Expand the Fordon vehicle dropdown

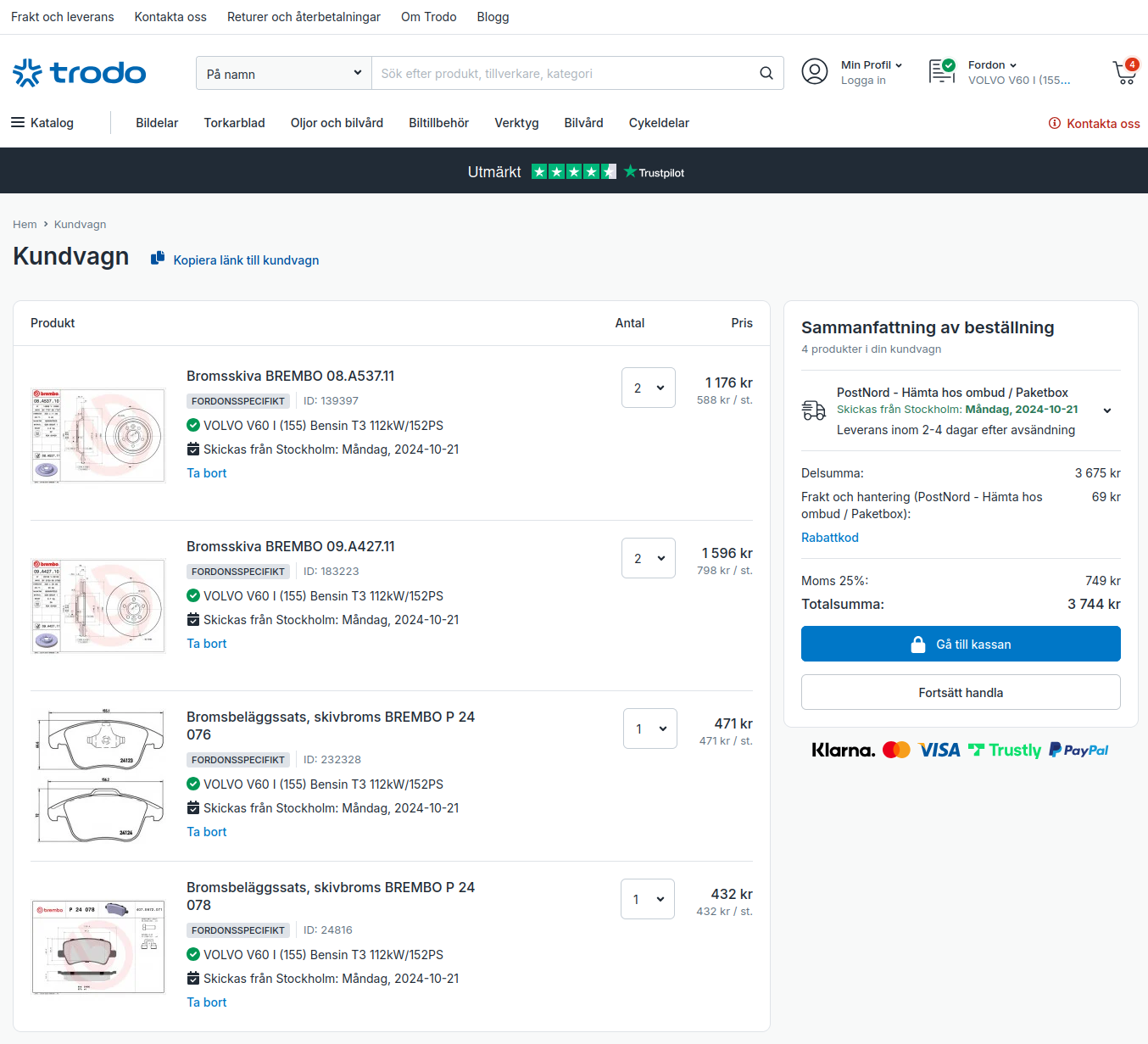coord(992,64)
